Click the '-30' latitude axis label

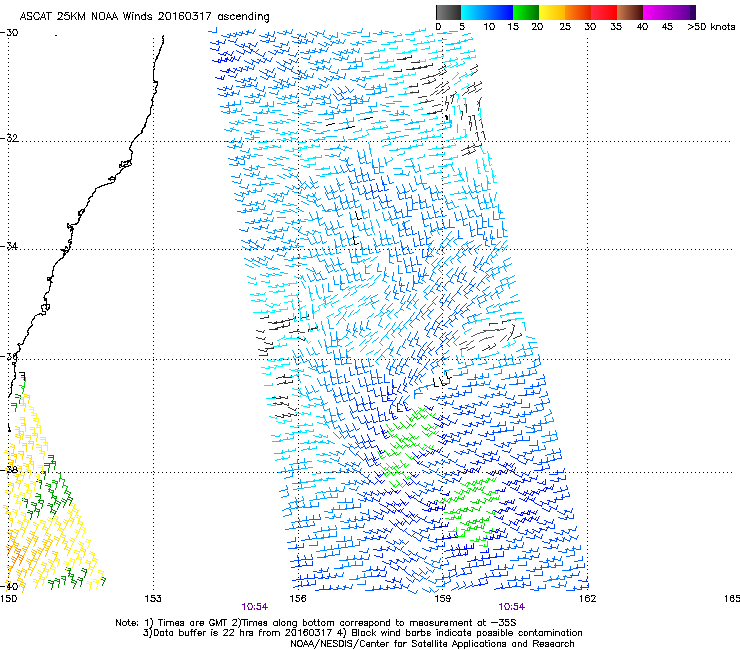9,33
